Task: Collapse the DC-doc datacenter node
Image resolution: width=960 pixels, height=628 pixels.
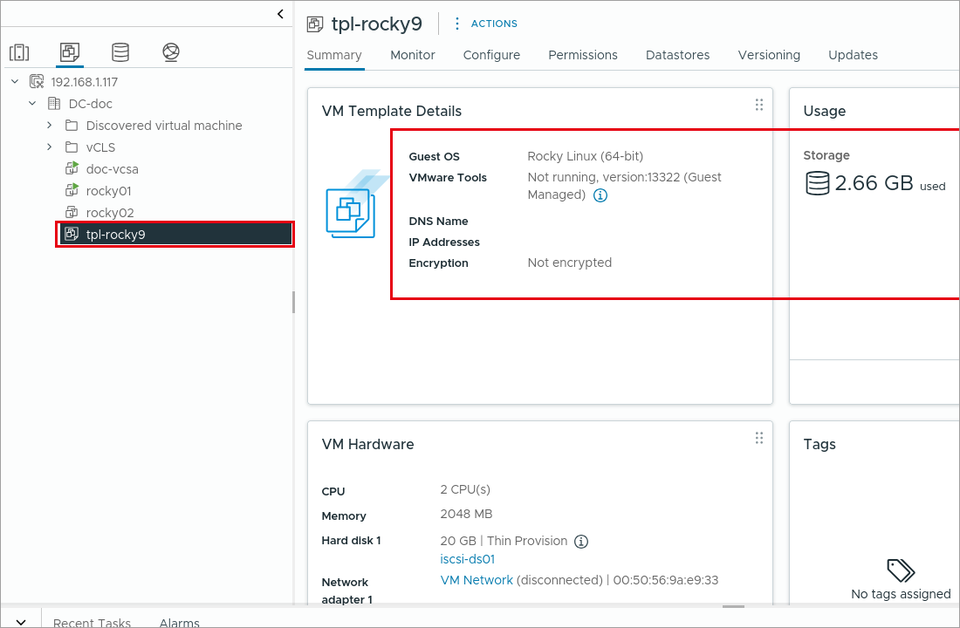Action: point(32,103)
